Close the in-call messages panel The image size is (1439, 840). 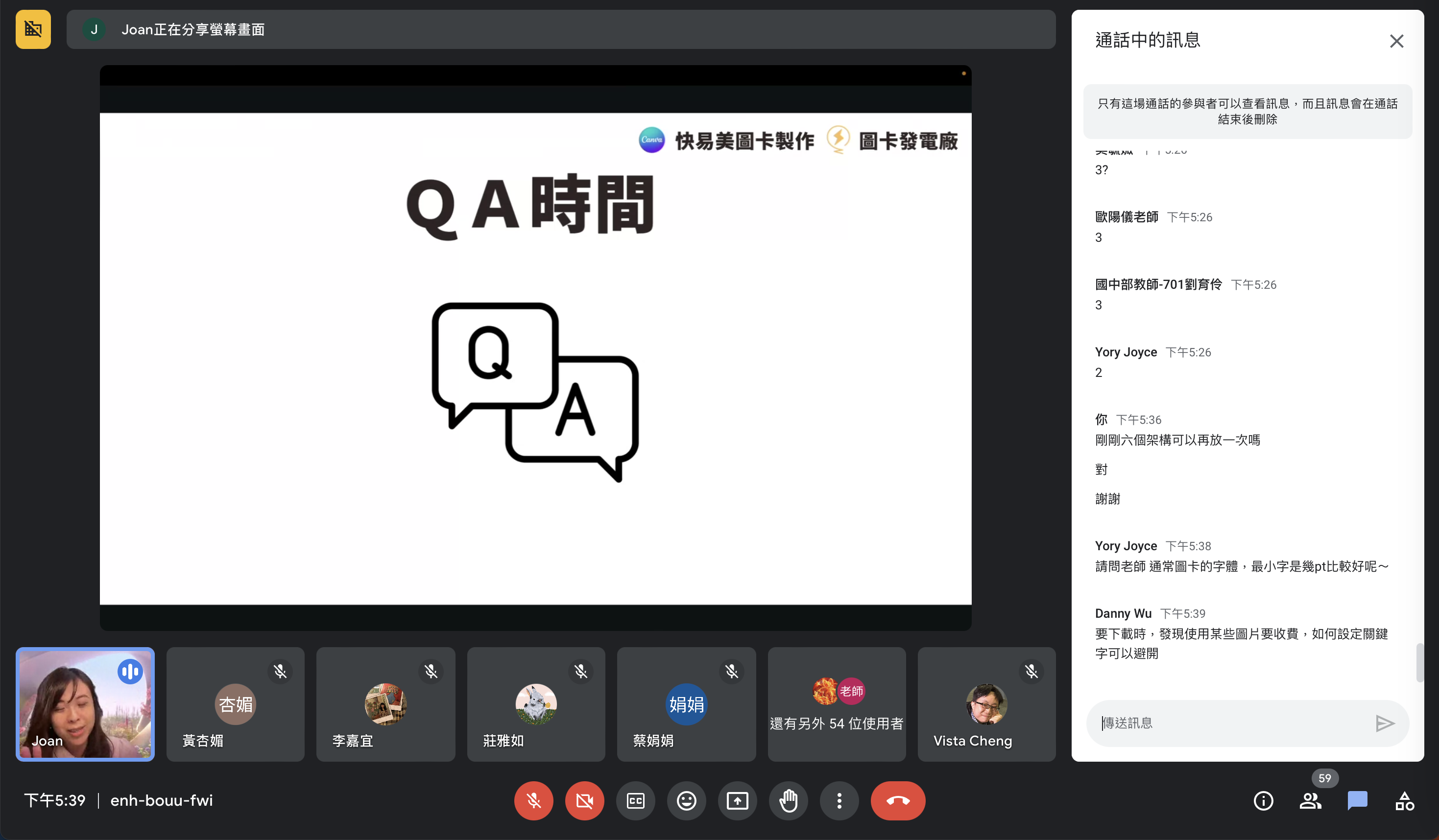click(x=1397, y=41)
